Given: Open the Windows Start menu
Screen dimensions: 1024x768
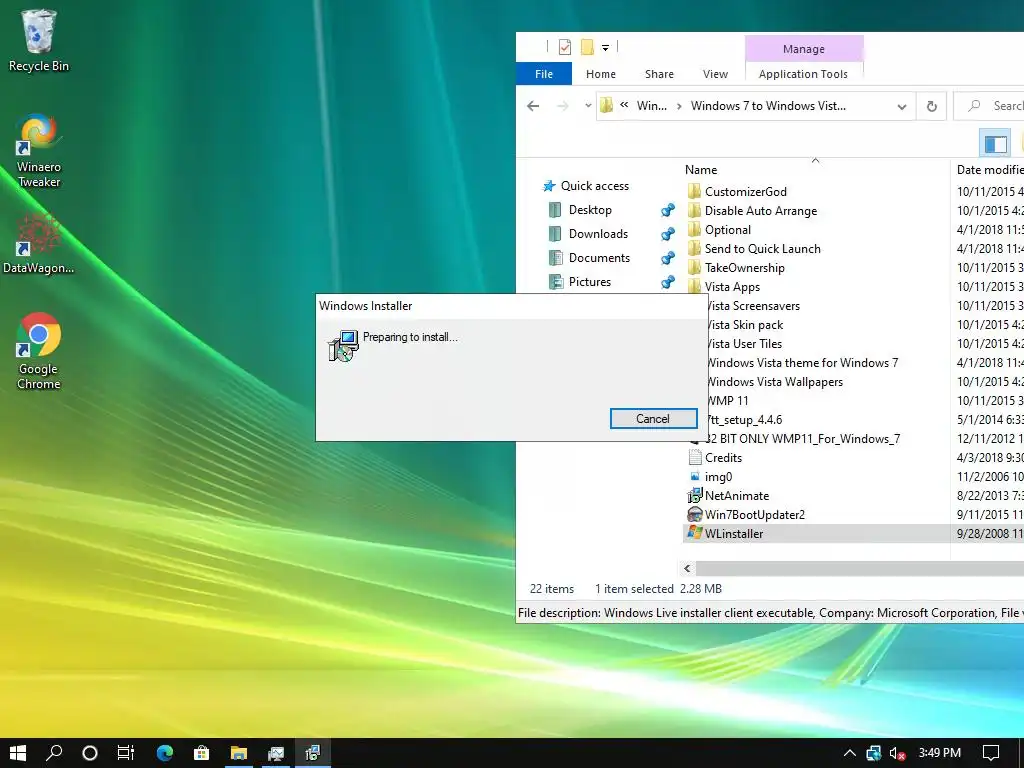Looking at the screenshot, I should pos(18,753).
